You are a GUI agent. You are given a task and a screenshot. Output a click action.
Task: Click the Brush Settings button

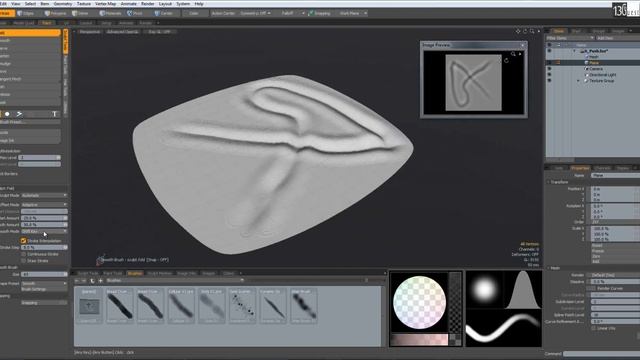44,289
